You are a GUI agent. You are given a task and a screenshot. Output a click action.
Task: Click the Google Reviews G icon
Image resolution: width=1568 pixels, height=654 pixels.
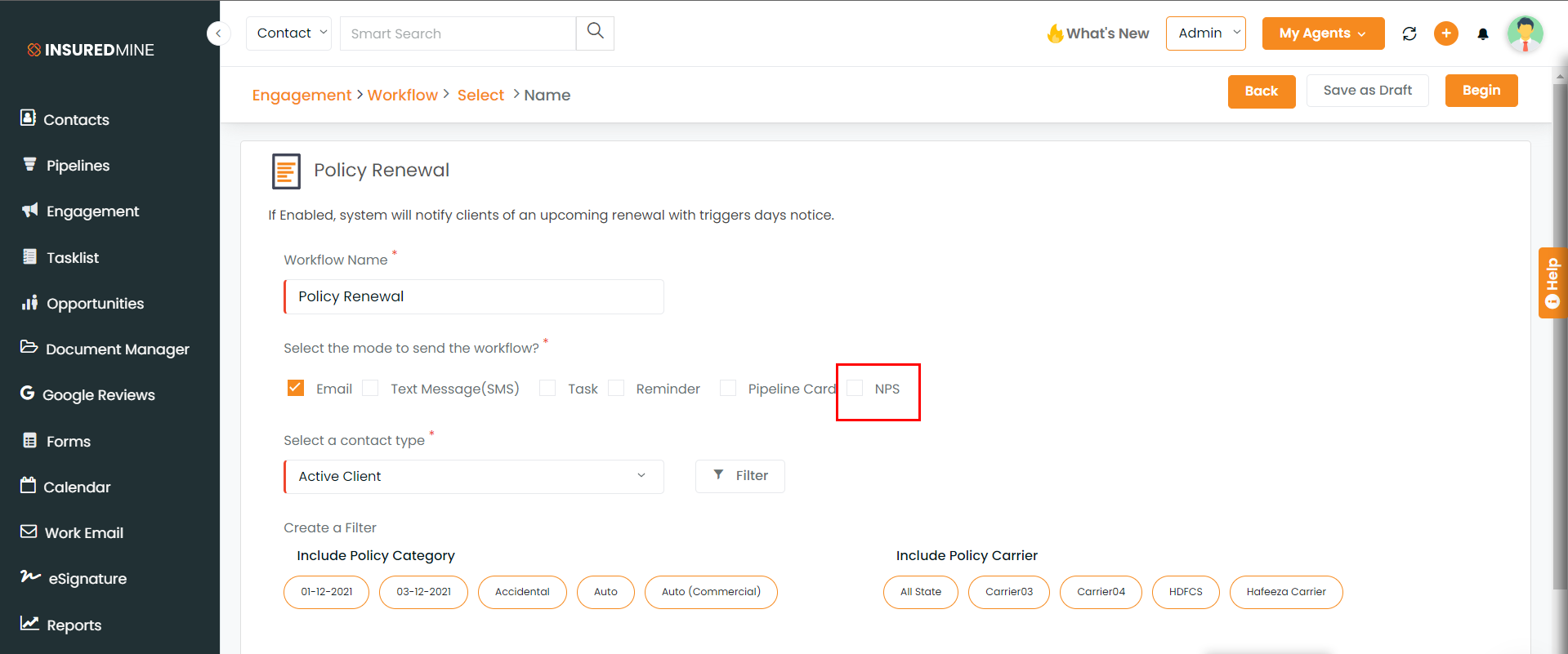coord(27,394)
